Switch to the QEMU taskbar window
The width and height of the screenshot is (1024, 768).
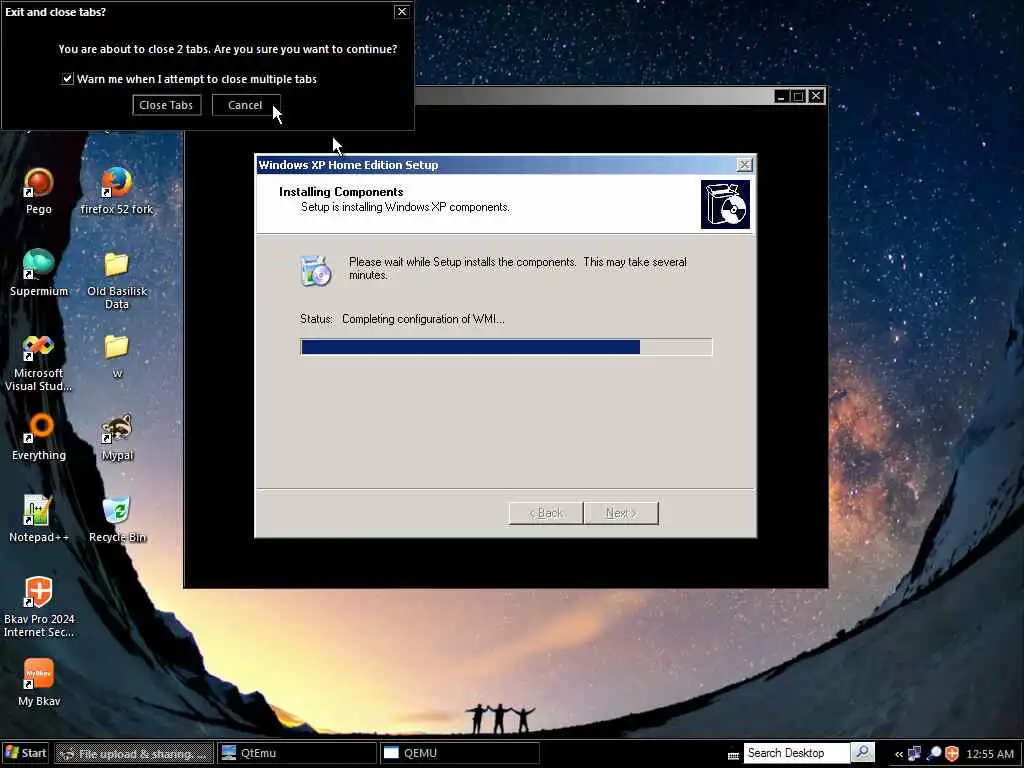coord(460,753)
